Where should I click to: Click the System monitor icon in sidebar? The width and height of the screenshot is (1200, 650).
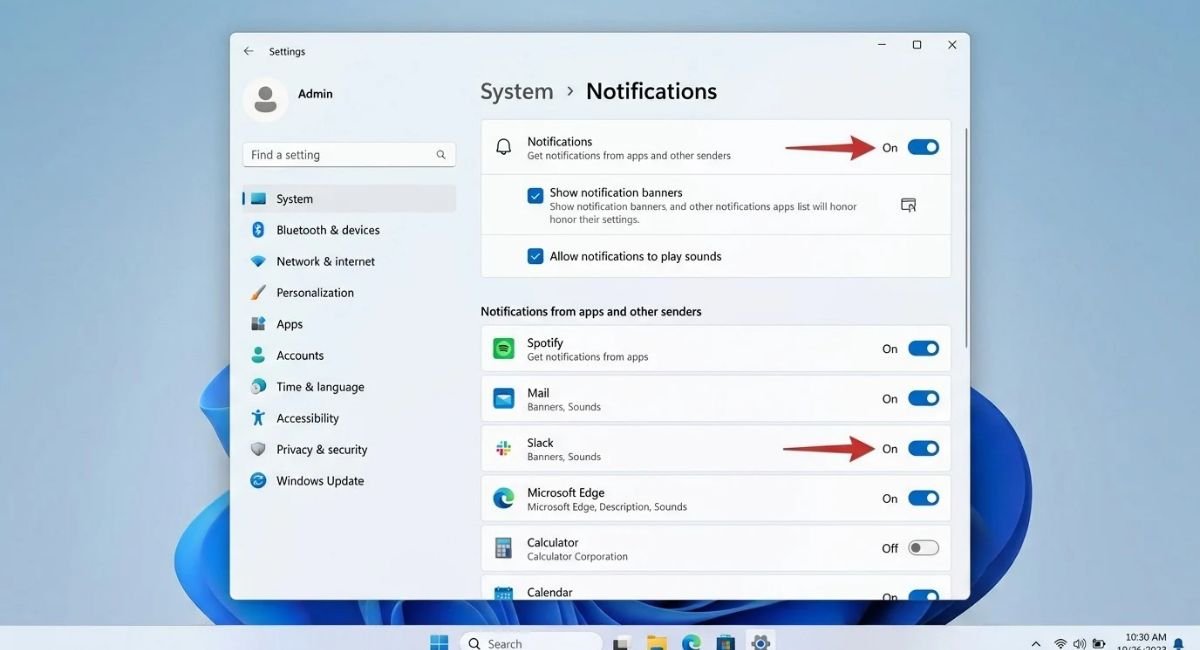pos(259,199)
